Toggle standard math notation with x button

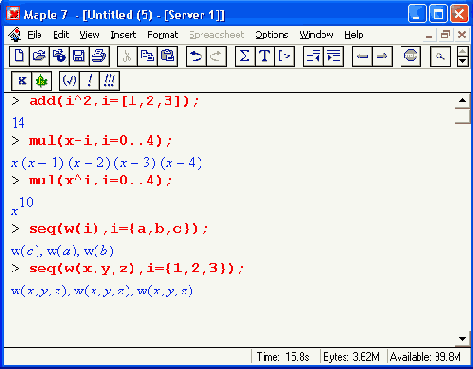click(x=21, y=81)
